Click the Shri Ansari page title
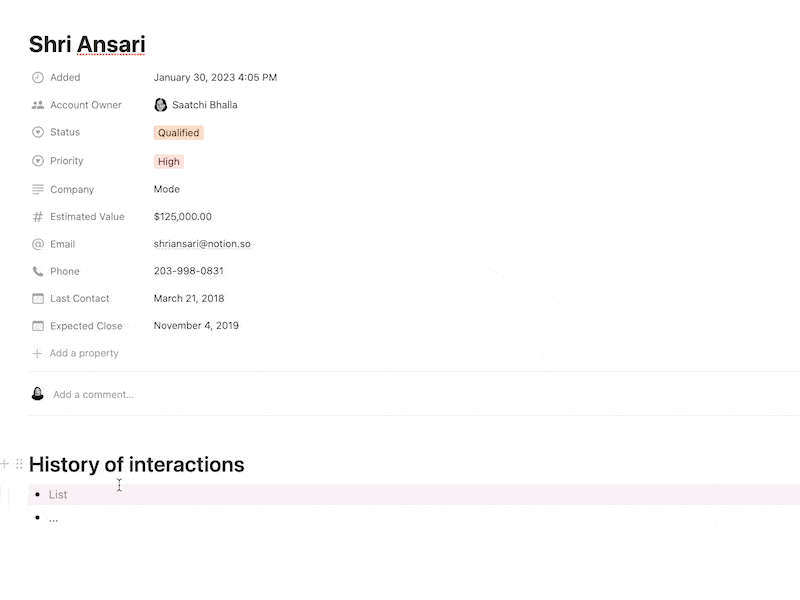 click(x=87, y=44)
